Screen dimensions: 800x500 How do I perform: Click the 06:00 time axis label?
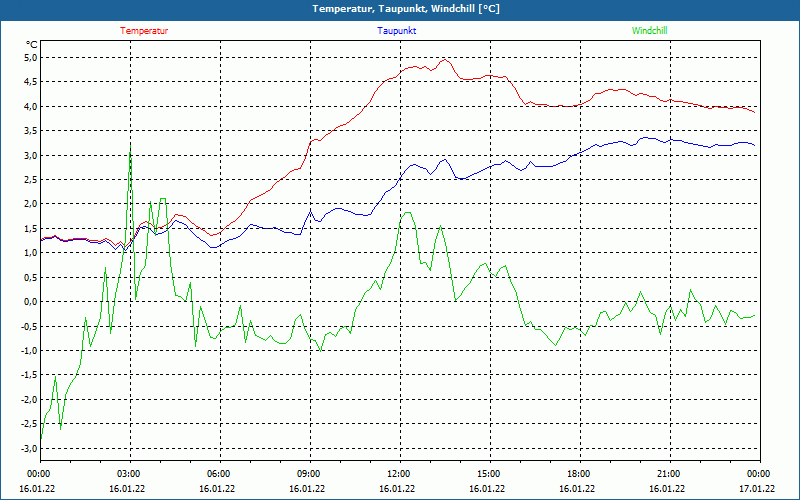(220, 474)
